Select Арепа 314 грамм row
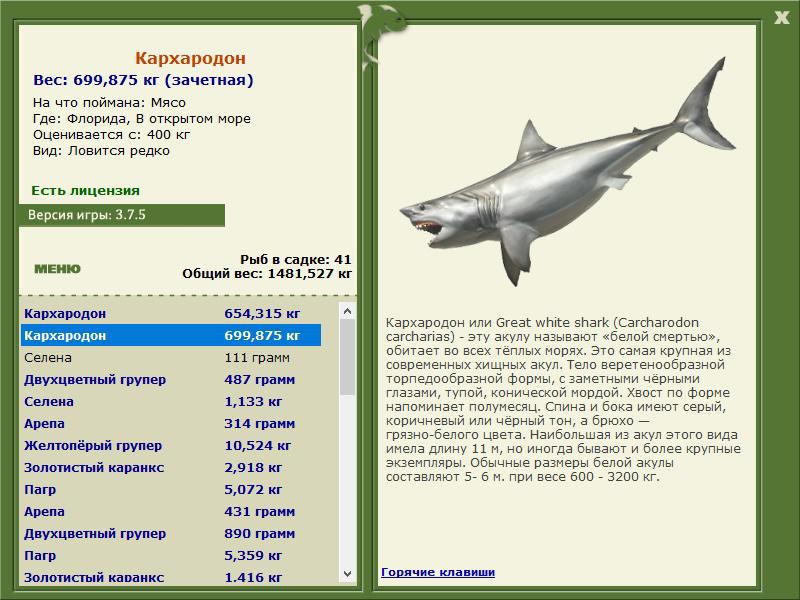This screenshot has height=600, width=800. 171,423
